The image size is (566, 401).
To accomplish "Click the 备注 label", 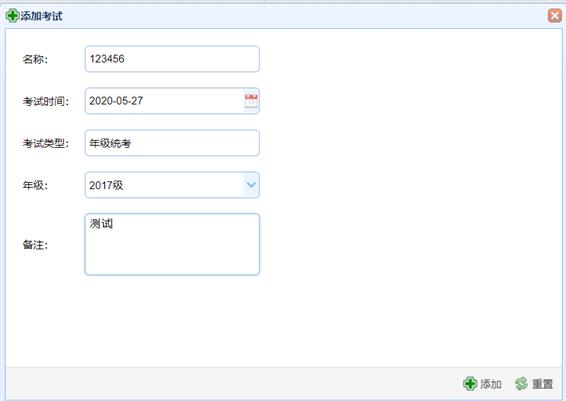I will 35,245.
